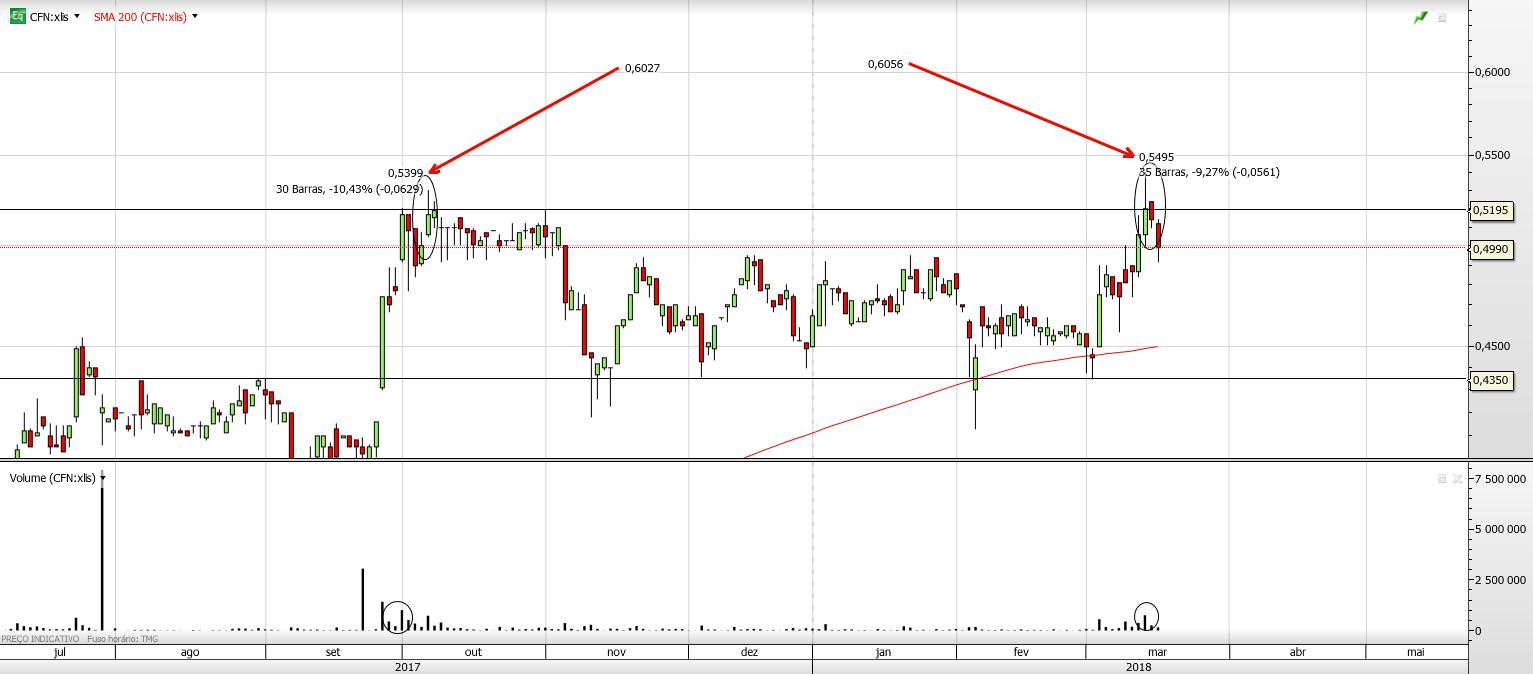Screen dimensions: 1533x674
Task: Click the 0,5495 high price label
Action: coord(1156,157)
